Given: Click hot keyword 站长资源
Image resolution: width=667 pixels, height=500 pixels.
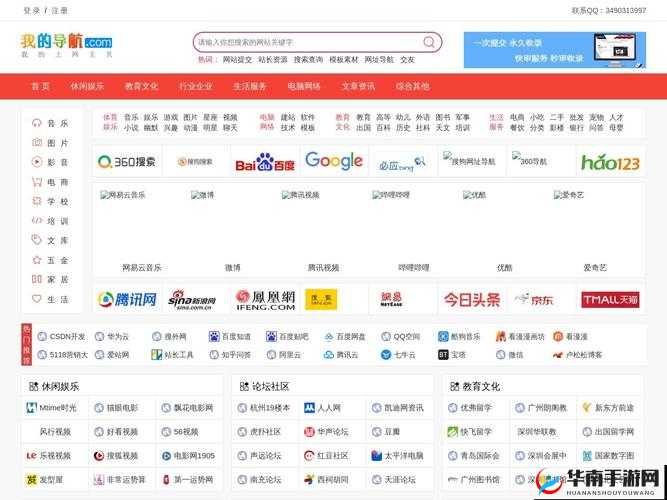Looking at the screenshot, I should (273, 60).
